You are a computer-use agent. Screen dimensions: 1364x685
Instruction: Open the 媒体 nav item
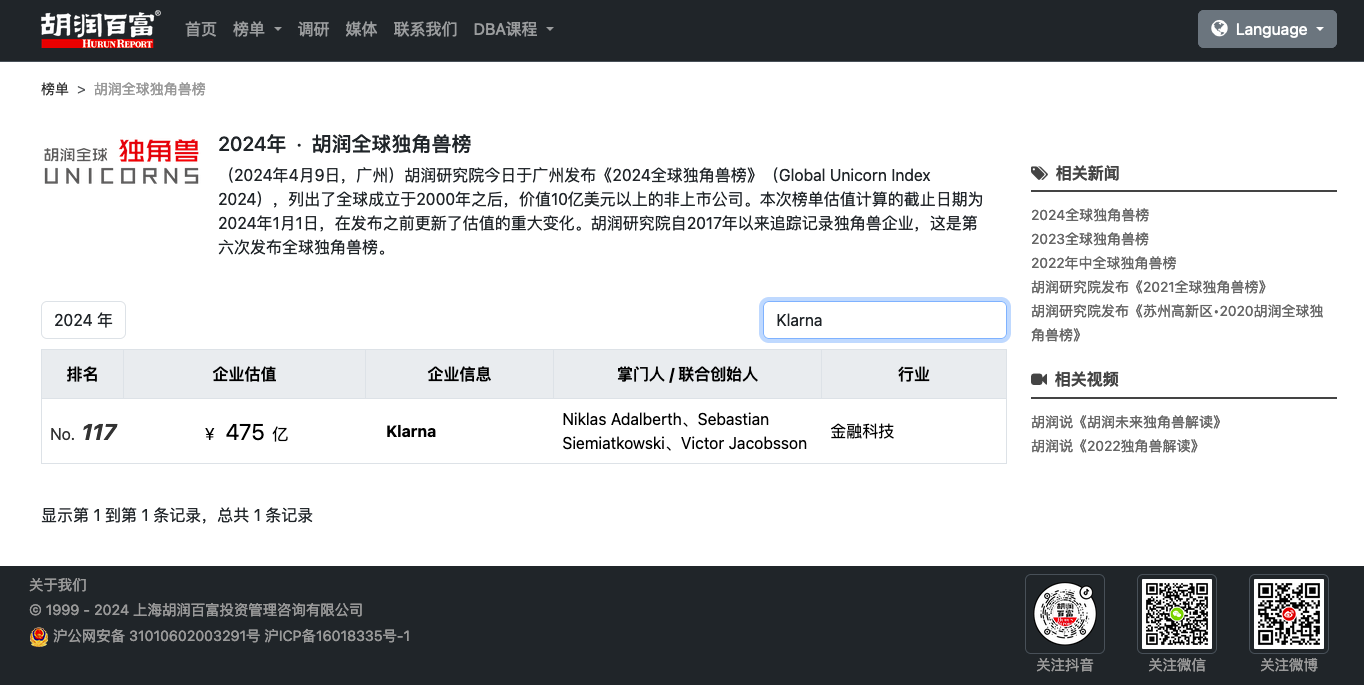point(361,29)
